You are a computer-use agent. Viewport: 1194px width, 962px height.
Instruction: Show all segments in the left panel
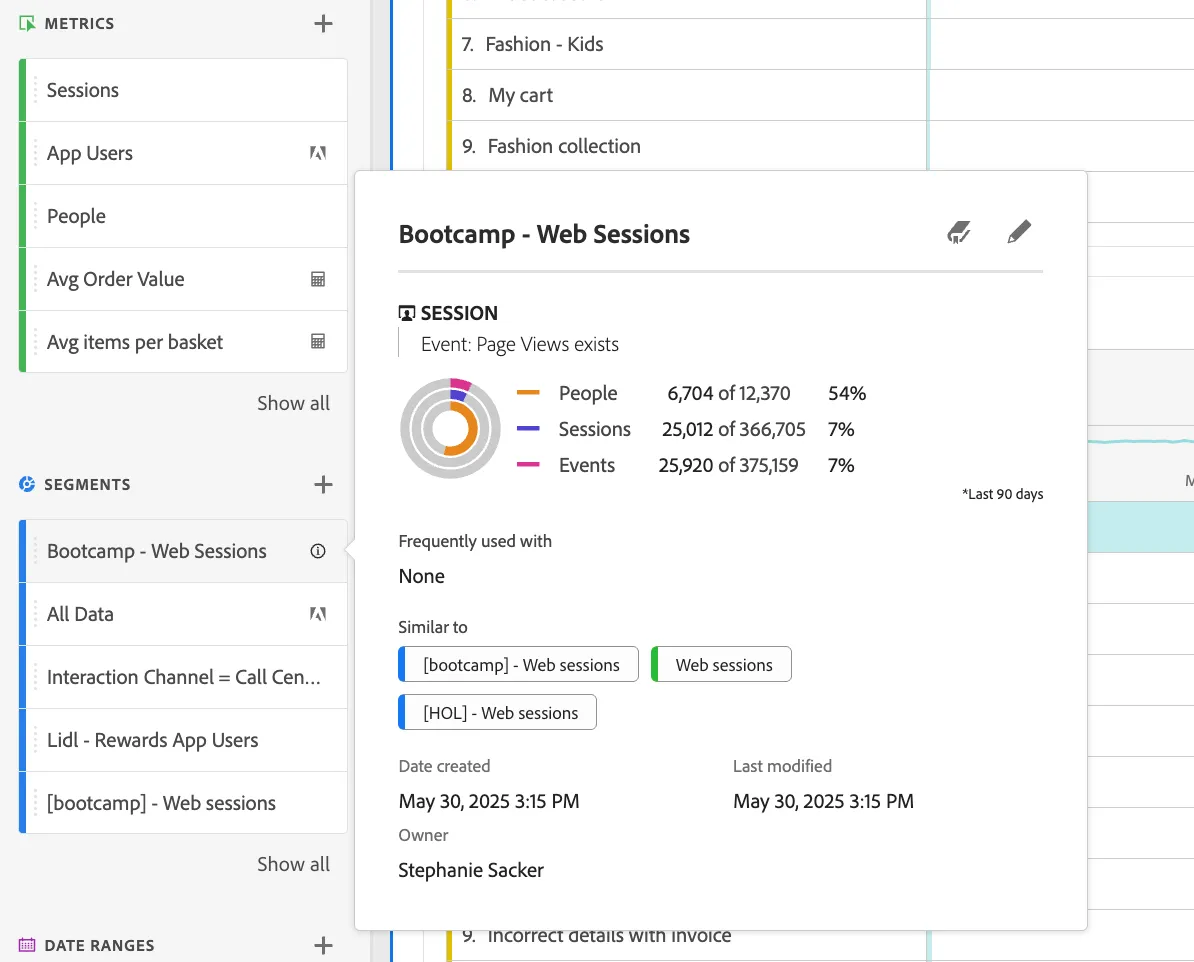pyautogui.click(x=293, y=864)
